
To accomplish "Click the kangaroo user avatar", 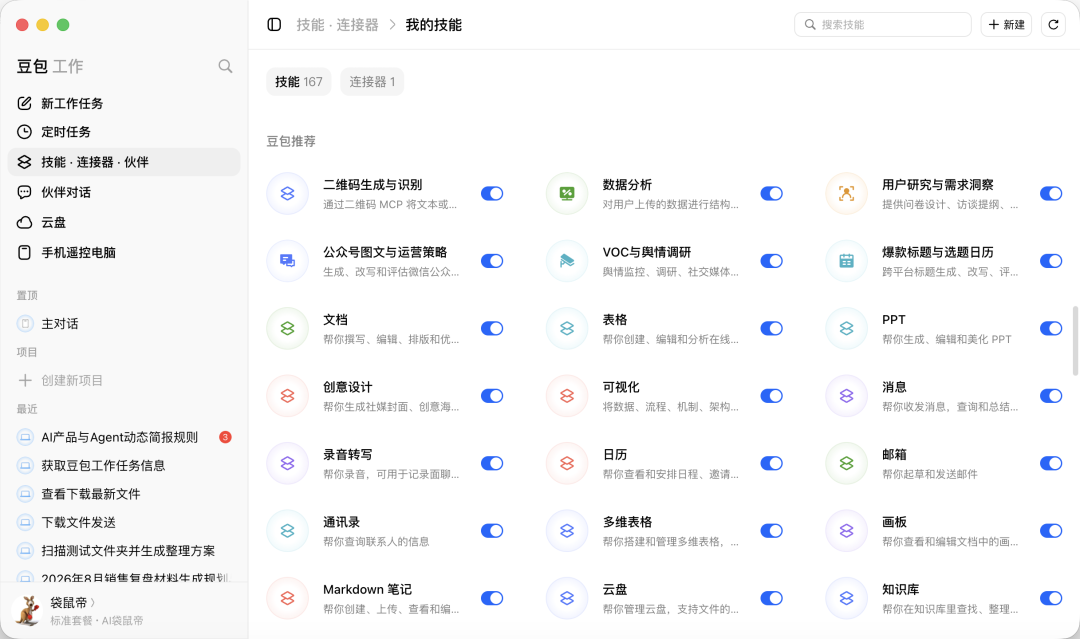I will [28, 611].
